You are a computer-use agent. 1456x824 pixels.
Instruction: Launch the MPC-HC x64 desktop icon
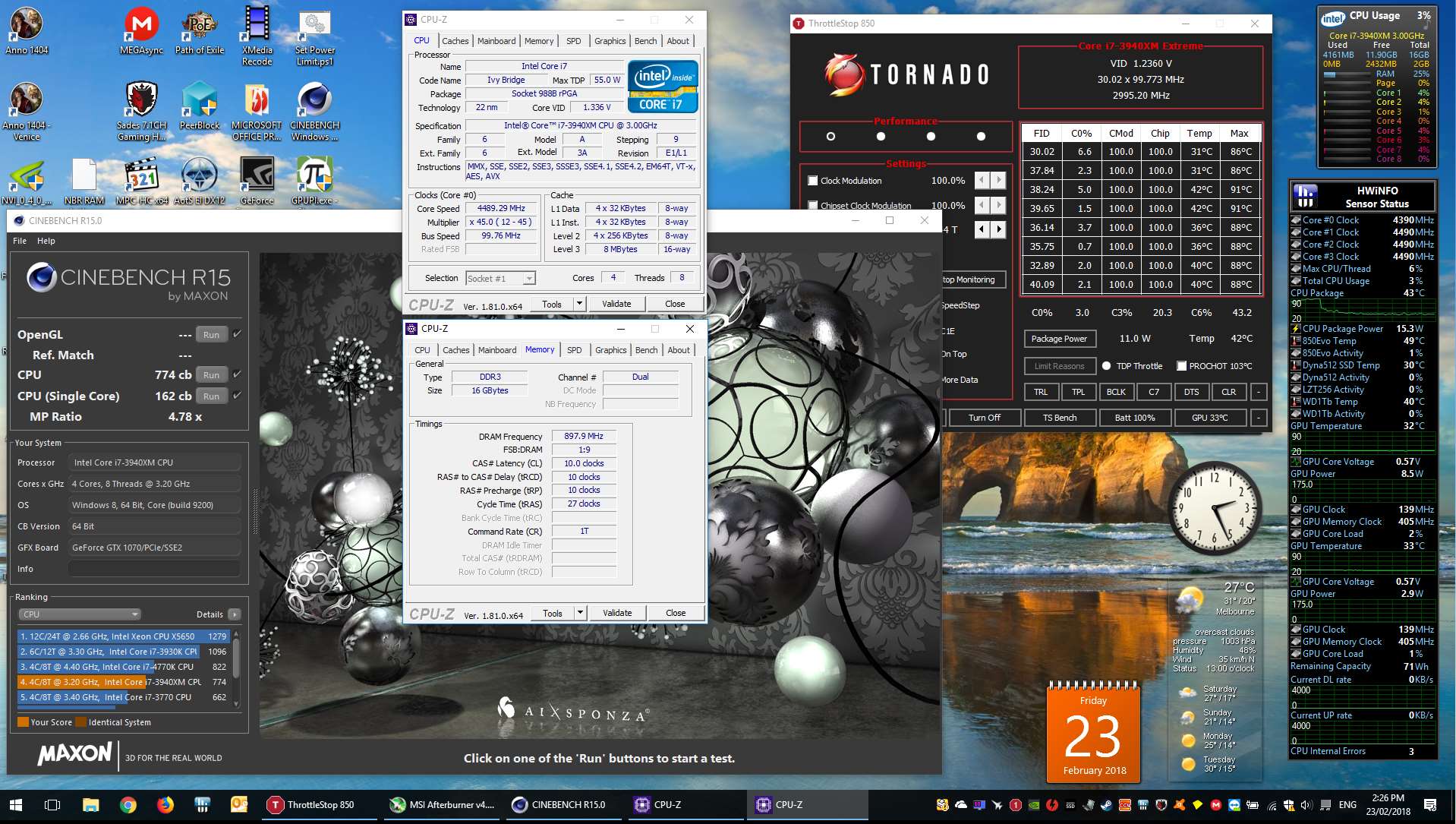142,182
